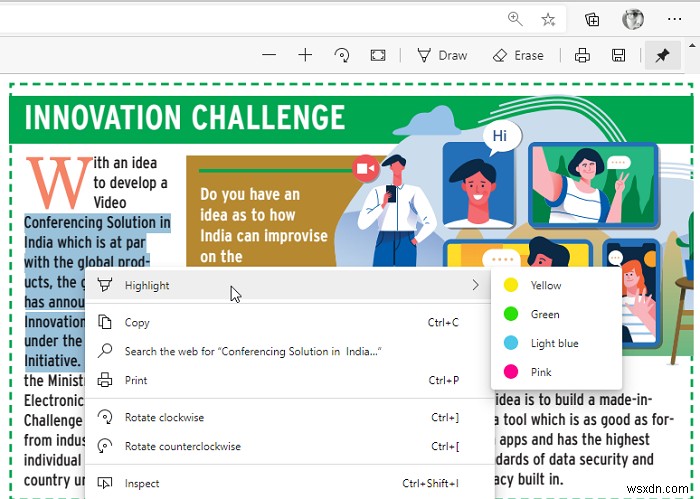This screenshot has width=700, height=499.
Task: Click the Fit to page icon
Action: pyautogui.click(x=378, y=55)
